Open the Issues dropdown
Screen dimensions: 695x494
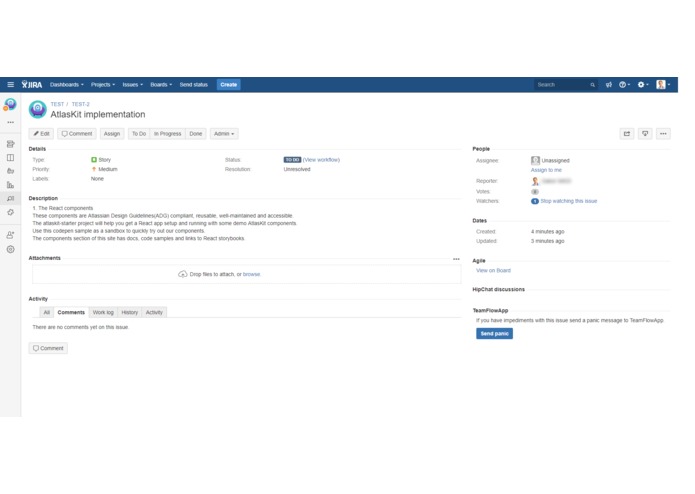click(133, 85)
